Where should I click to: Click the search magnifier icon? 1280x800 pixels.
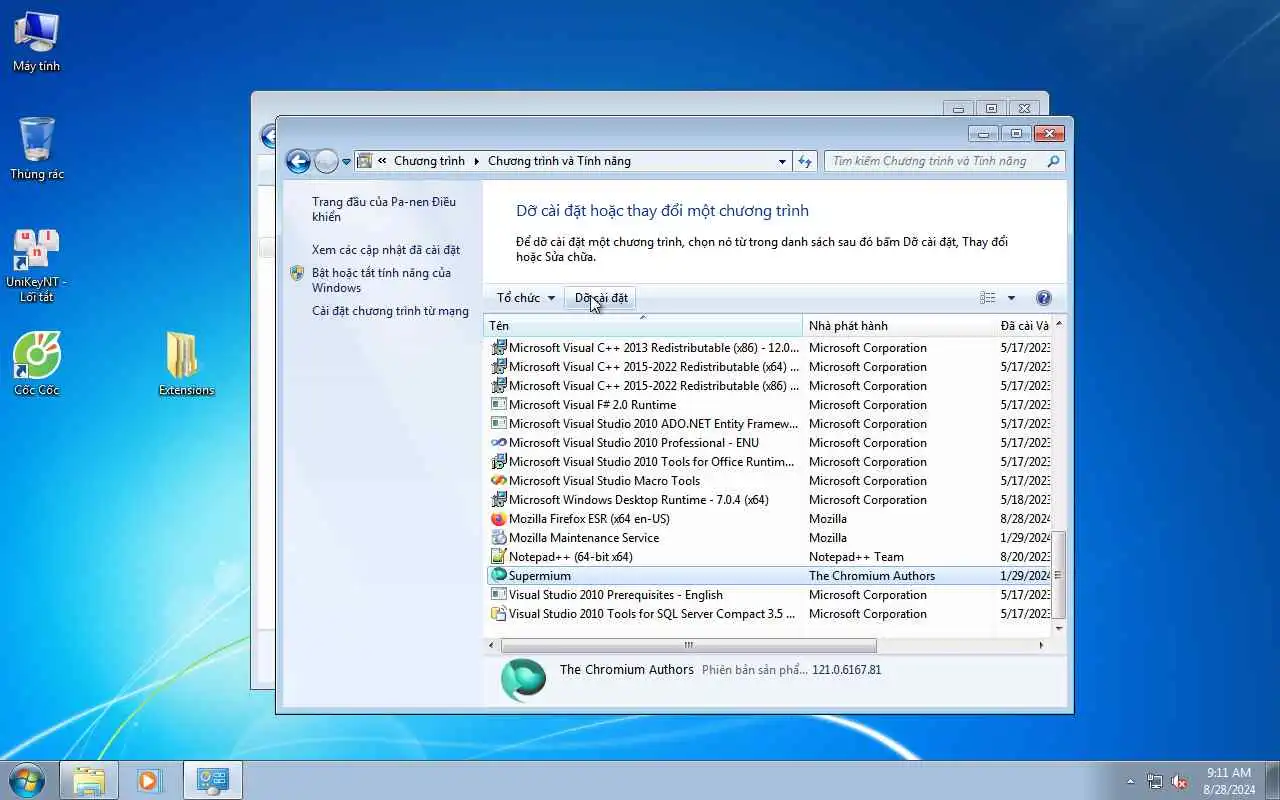(1053, 161)
